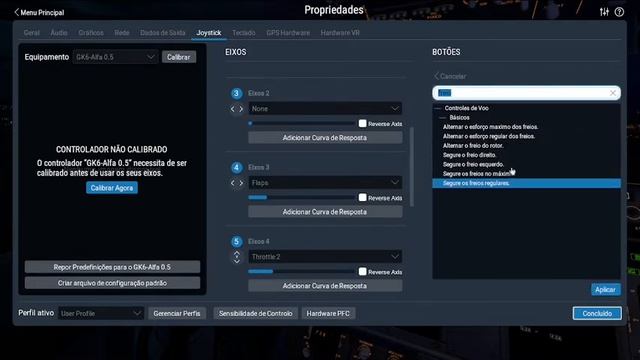The height and width of the screenshot is (360, 640).
Task: Select Segure os freios regulares
Action: 527,183
